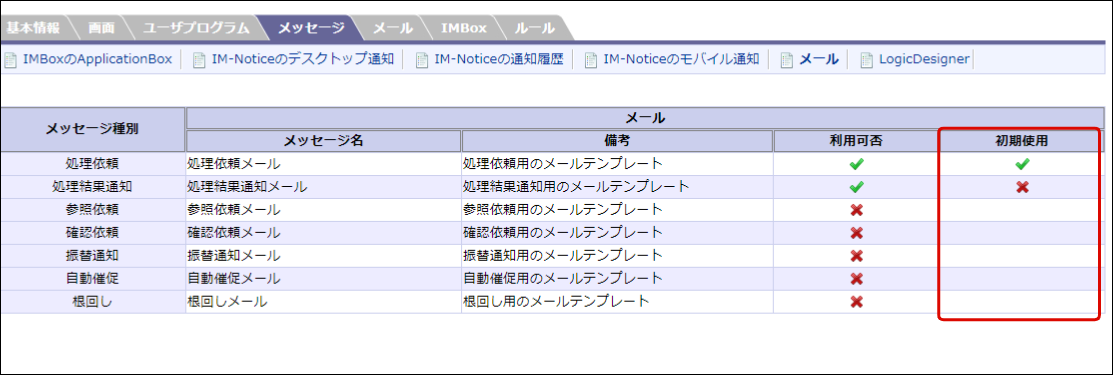Click the 自動催促メール name cell

click(324, 278)
